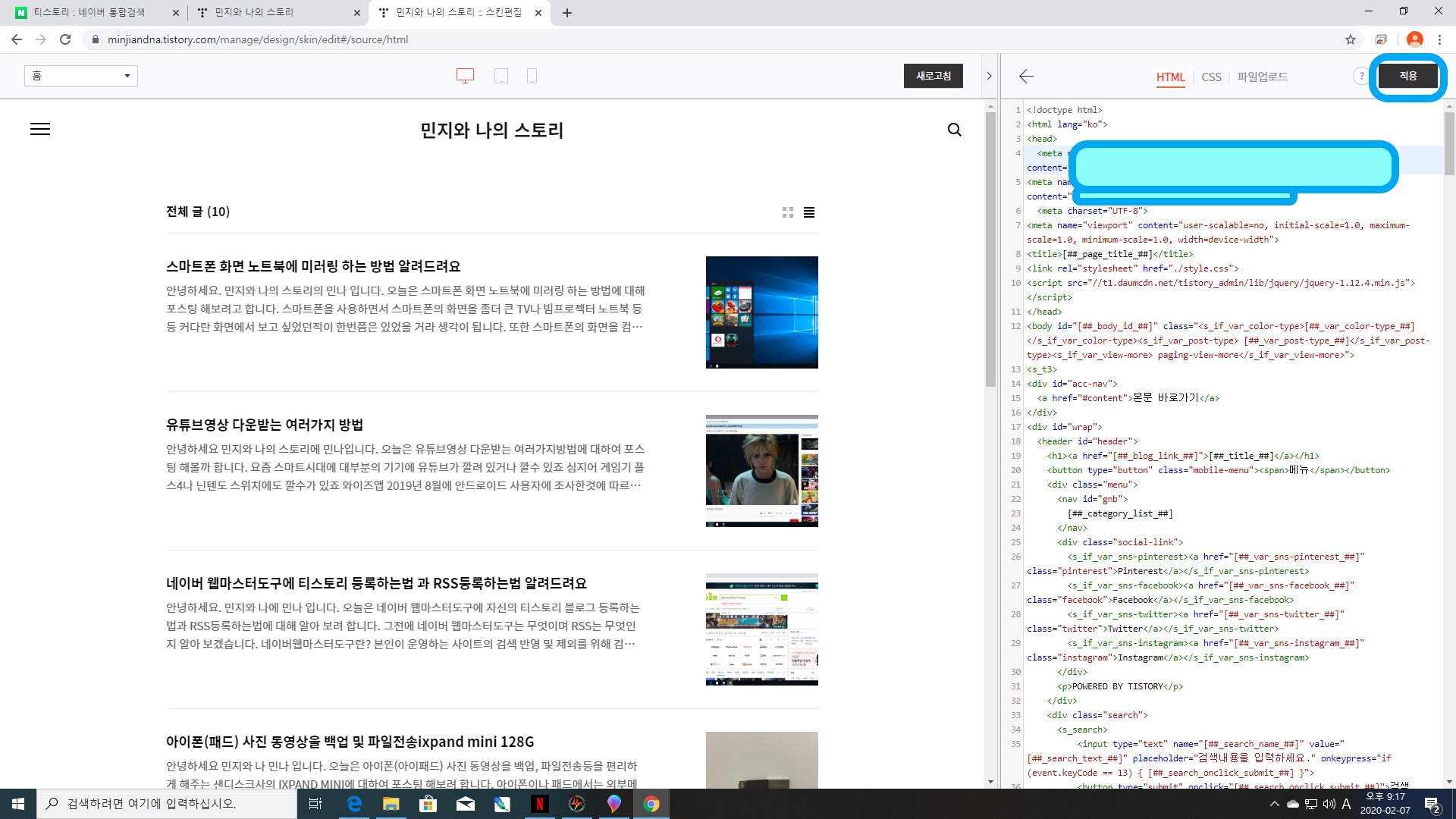
Task: Open the 파일업로드 tab
Action: pos(1262,77)
